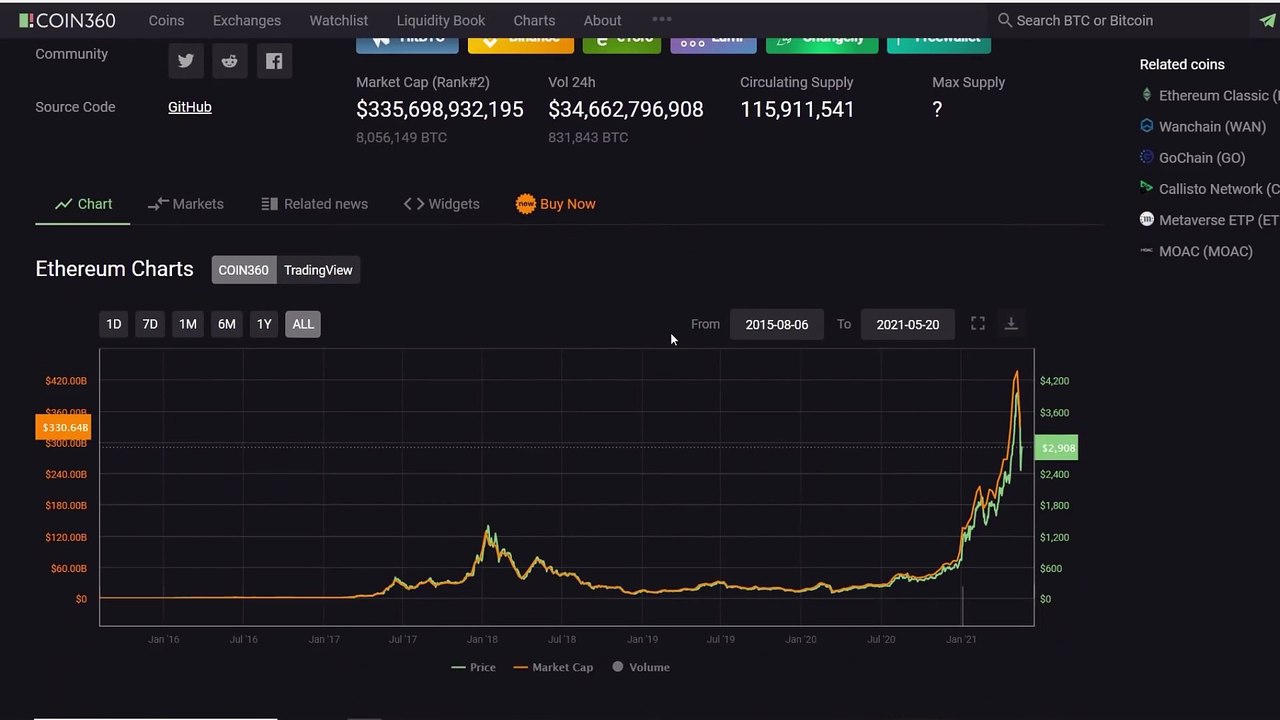Viewport: 1280px width, 720px height.
Task: Click the 831,843 BTC volume text
Action: point(588,137)
